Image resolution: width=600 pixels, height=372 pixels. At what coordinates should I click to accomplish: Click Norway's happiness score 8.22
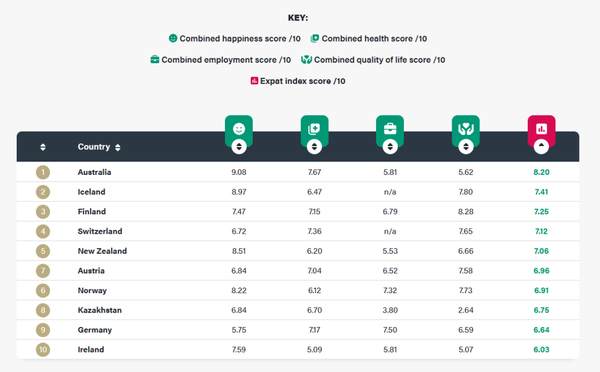point(239,290)
